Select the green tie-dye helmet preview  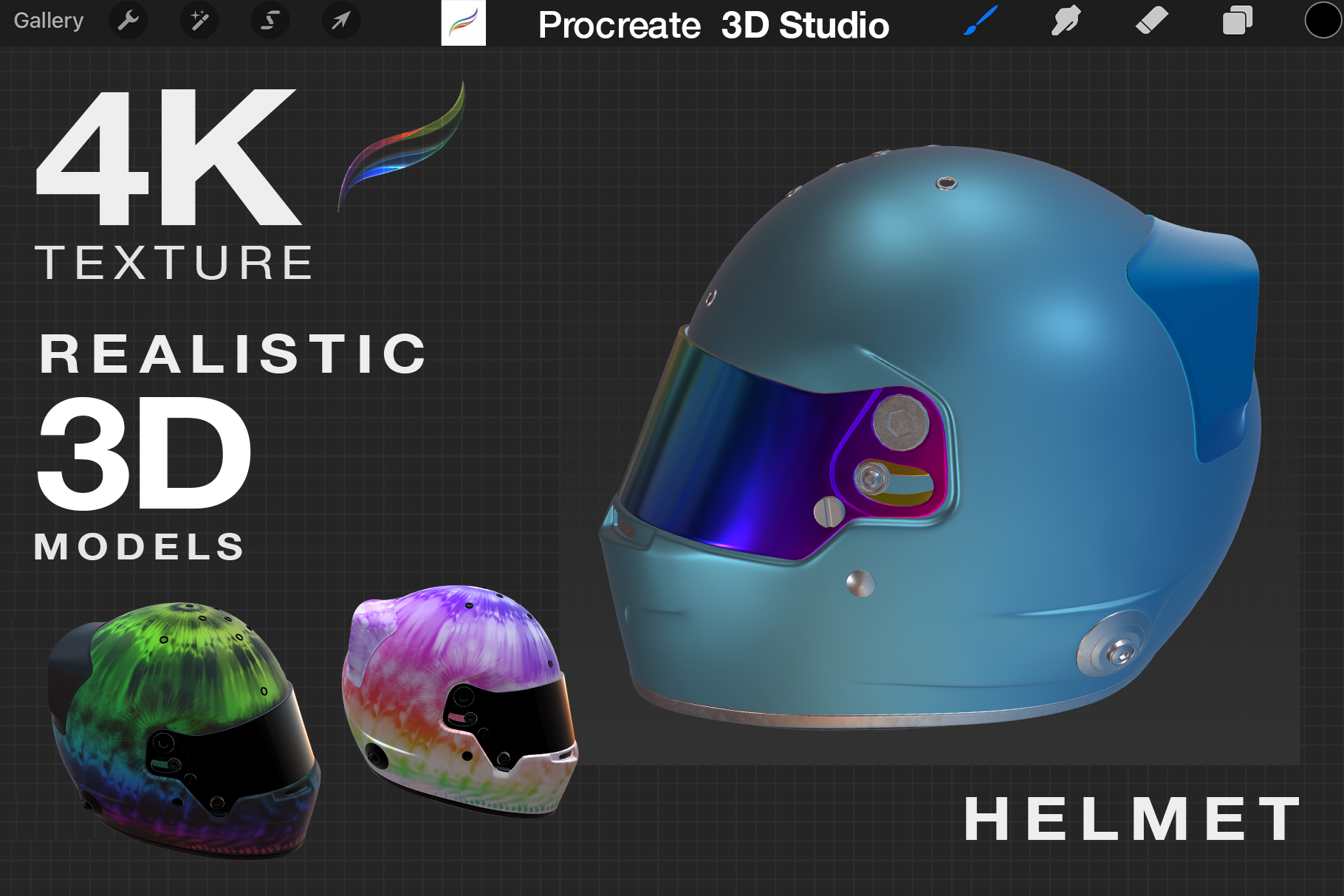point(185,727)
